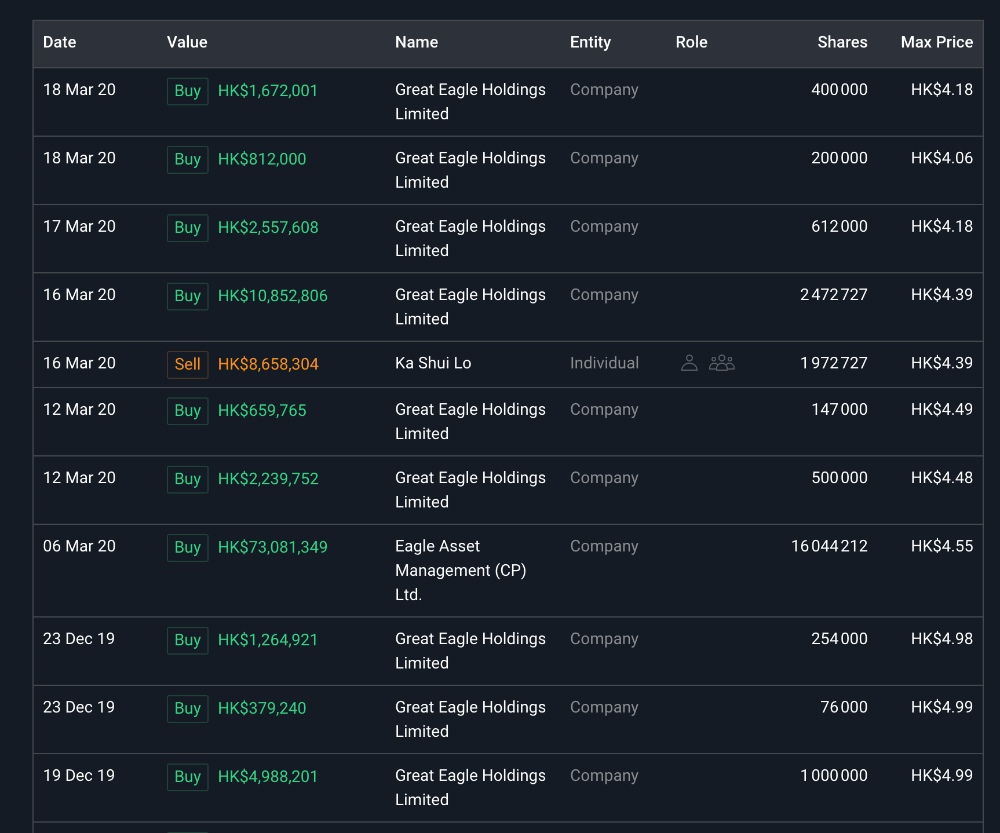
Task: Click the HK$812,000 transaction value
Action: 262,159
